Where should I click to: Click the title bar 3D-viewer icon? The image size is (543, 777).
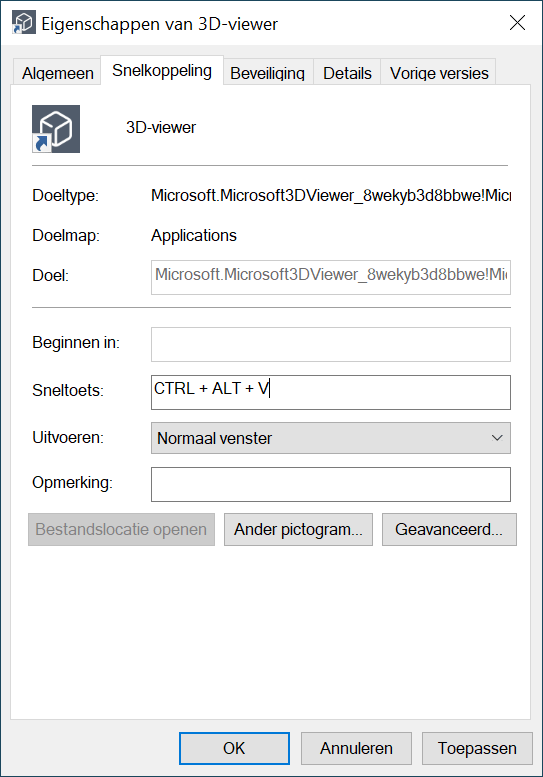(x=24, y=23)
